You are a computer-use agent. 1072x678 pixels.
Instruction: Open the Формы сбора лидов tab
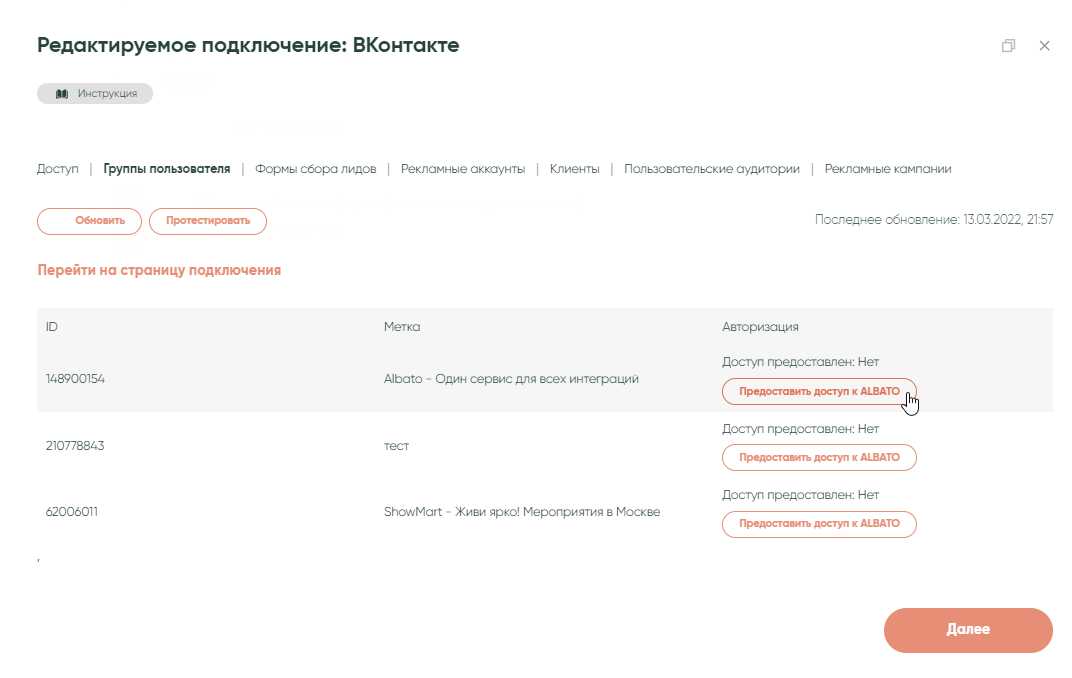pos(316,169)
